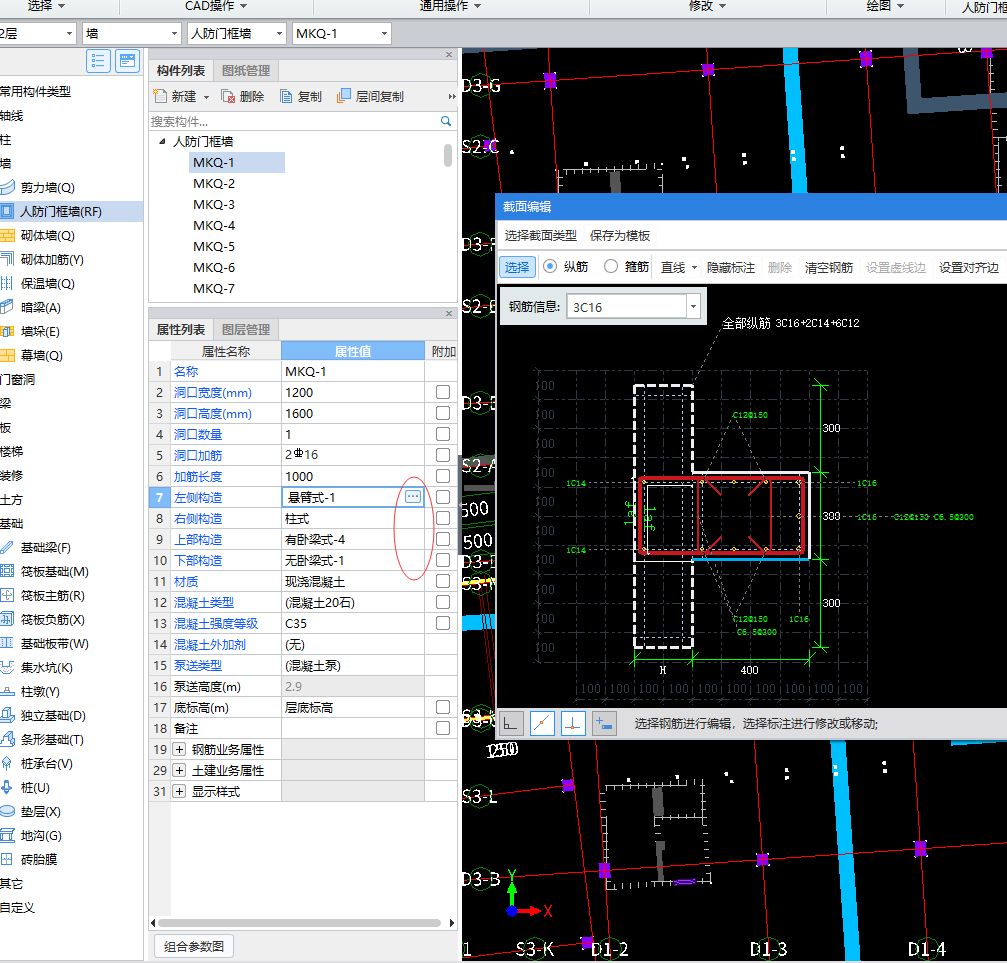
Task: Click the orthogonal snap icon in section editor footer
Action: (512, 723)
